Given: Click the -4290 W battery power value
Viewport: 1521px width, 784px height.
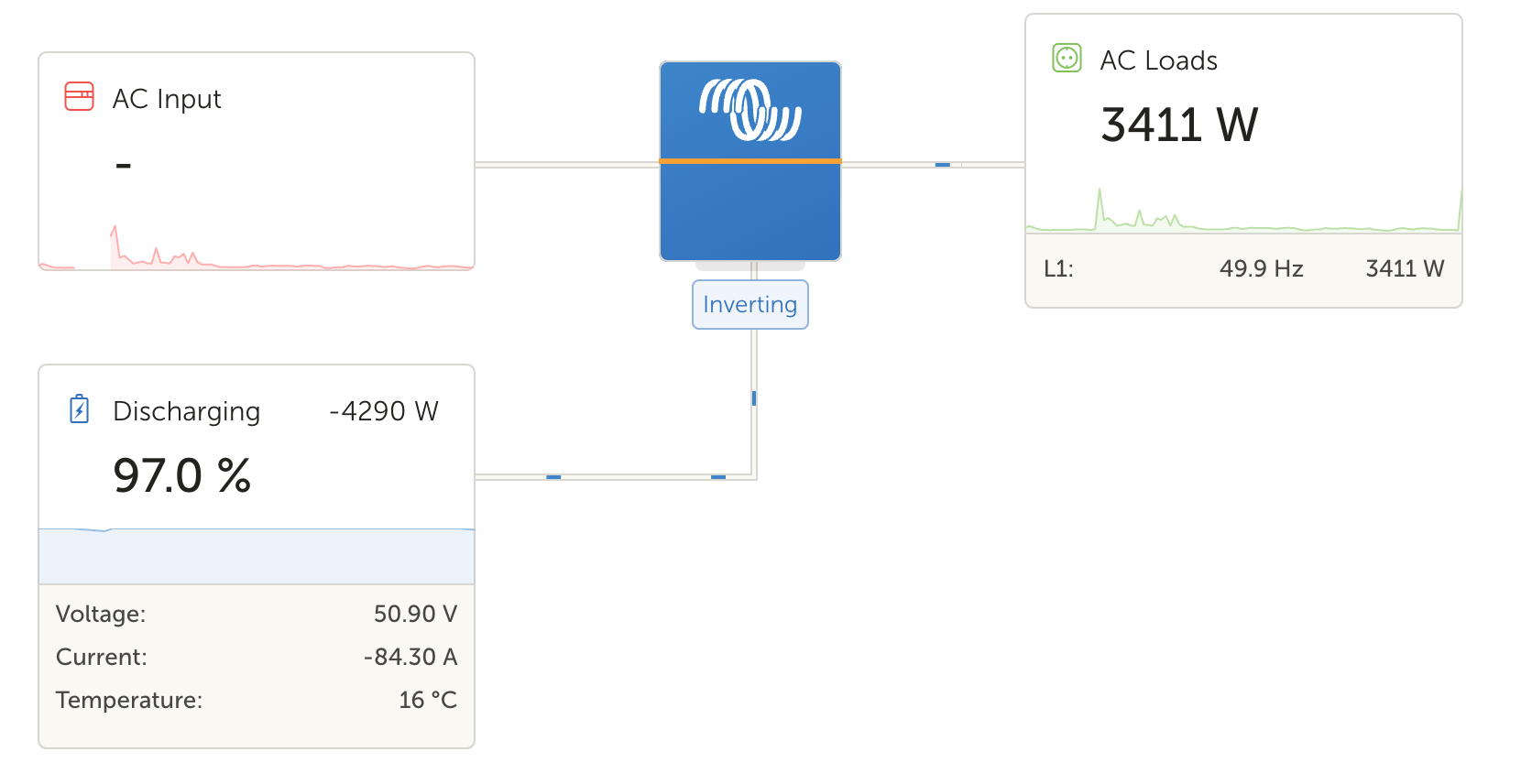Looking at the screenshot, I should (384, 411).
